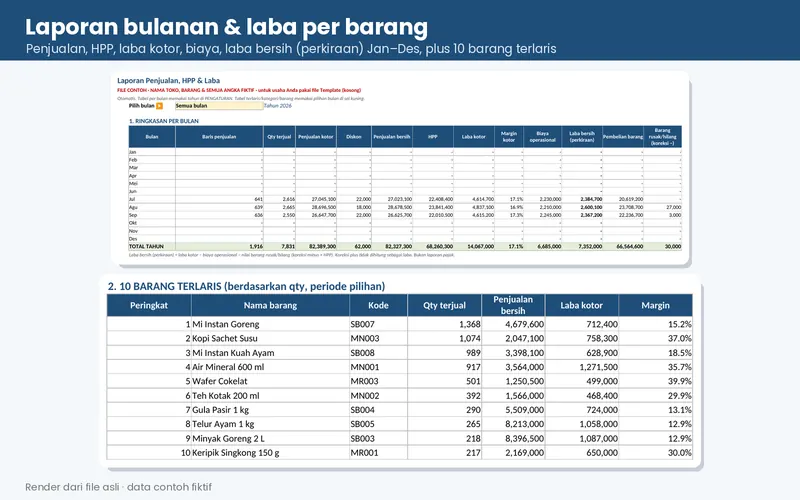
Task: Click Agu damaged goods value 27,000
Action: (673, 207)
